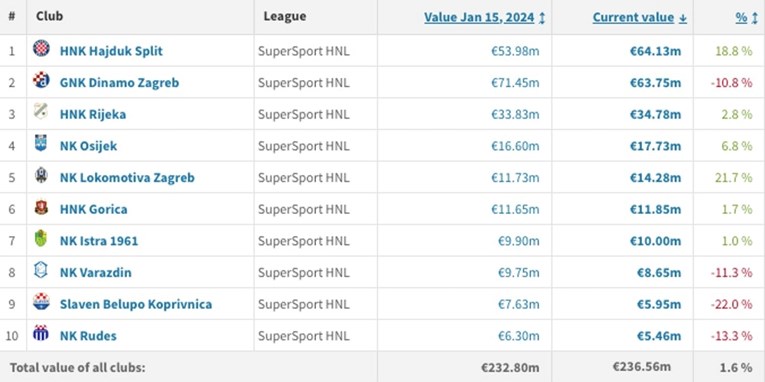Click the NK Lokomotiva Zagreb crest icon

pyautogui.click(x=41, y=175)
